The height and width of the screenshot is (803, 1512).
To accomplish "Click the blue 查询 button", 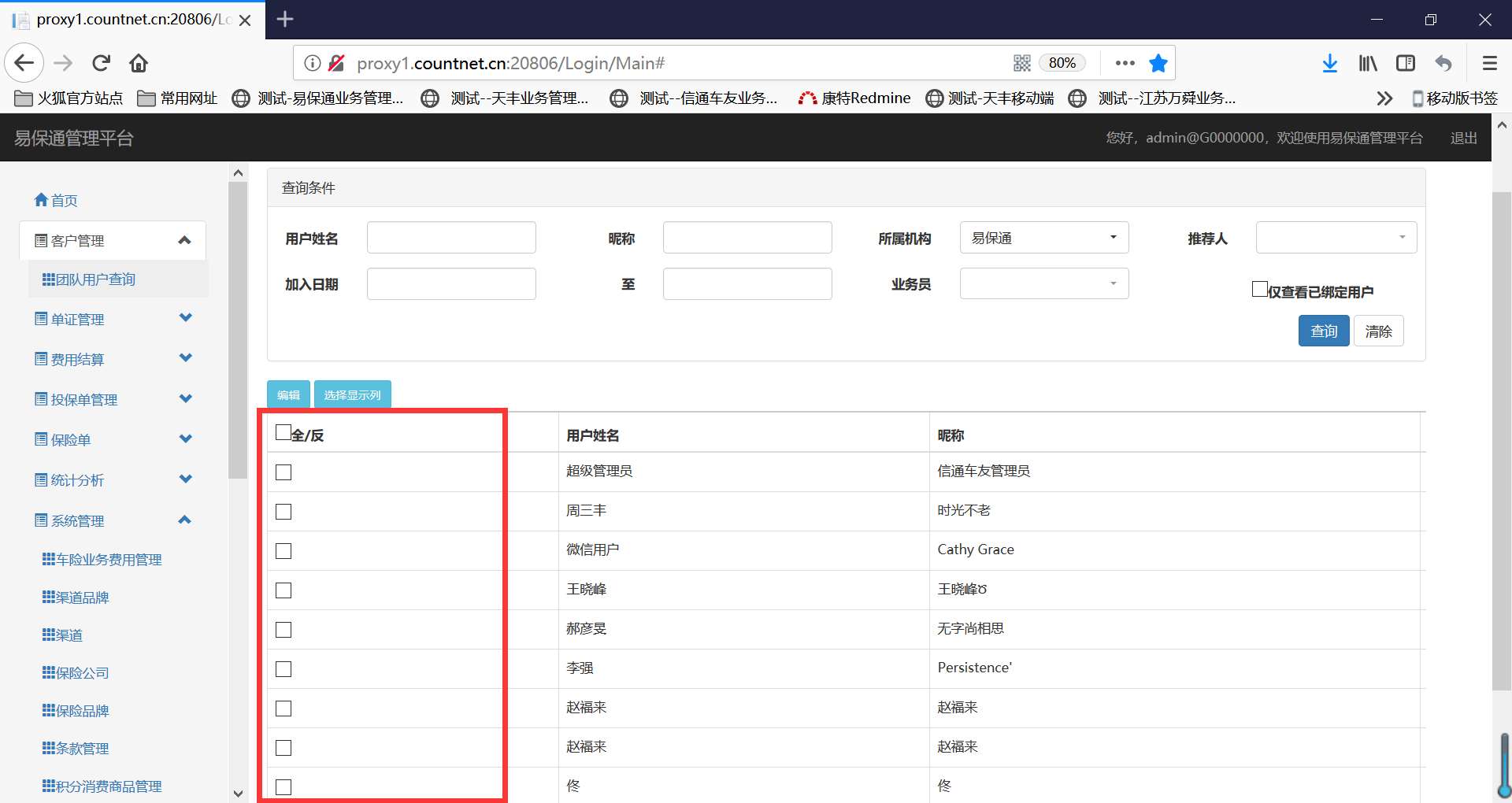I will 1323,331.
